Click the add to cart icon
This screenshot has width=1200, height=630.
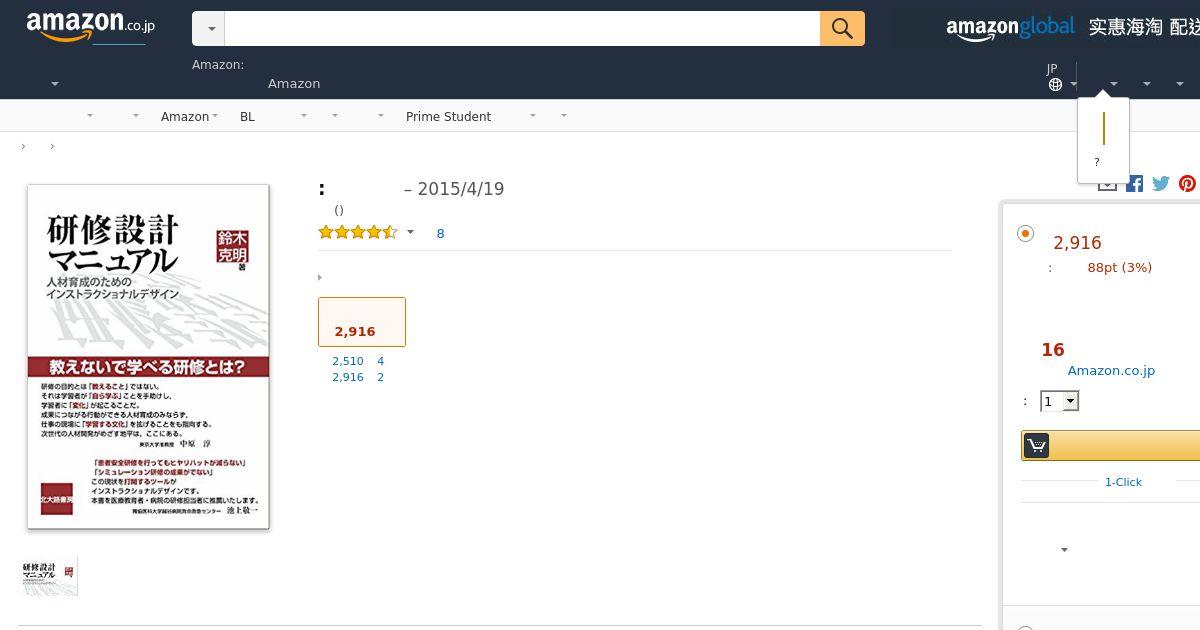(1037, 446)
